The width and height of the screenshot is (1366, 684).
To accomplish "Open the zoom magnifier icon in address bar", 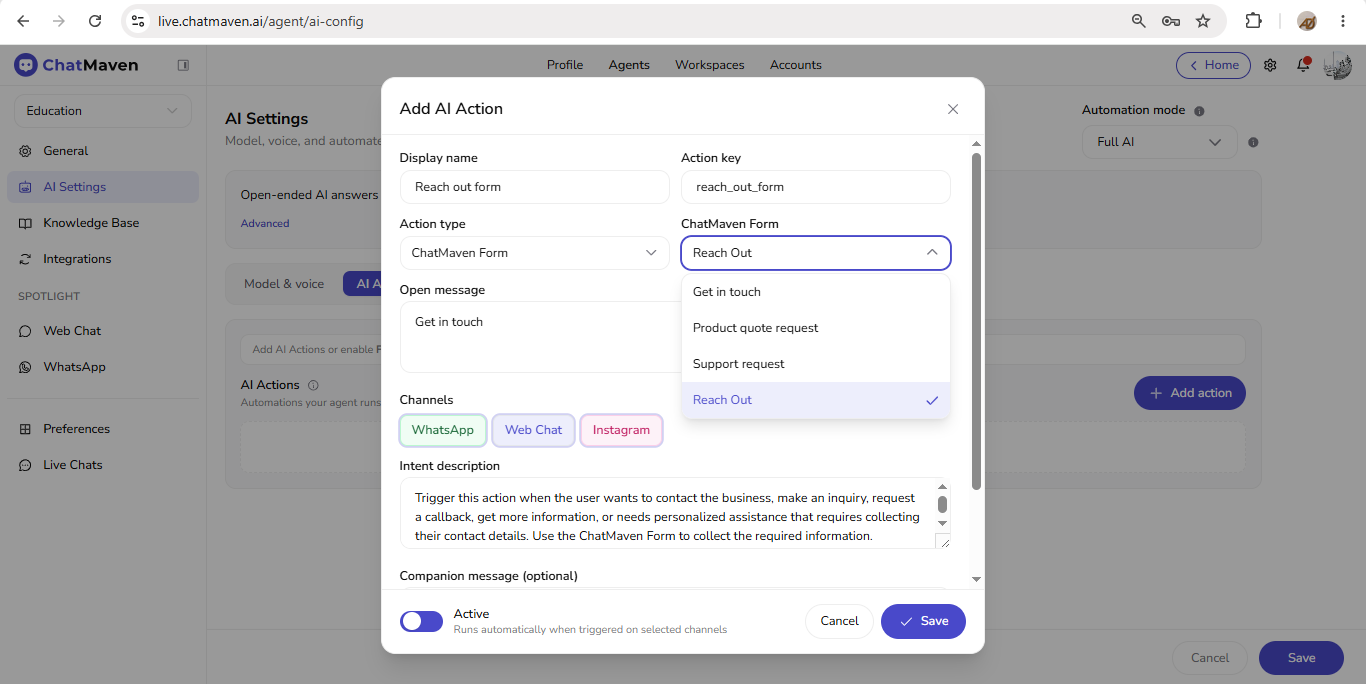I will pyautogui.click(x=1139, y=21).
